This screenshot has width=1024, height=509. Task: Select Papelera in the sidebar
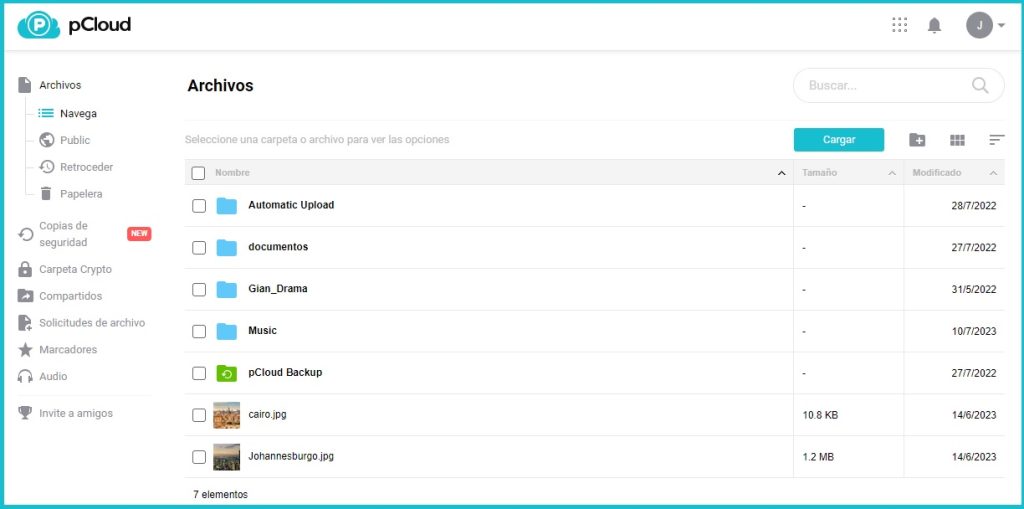coord(81,194)
